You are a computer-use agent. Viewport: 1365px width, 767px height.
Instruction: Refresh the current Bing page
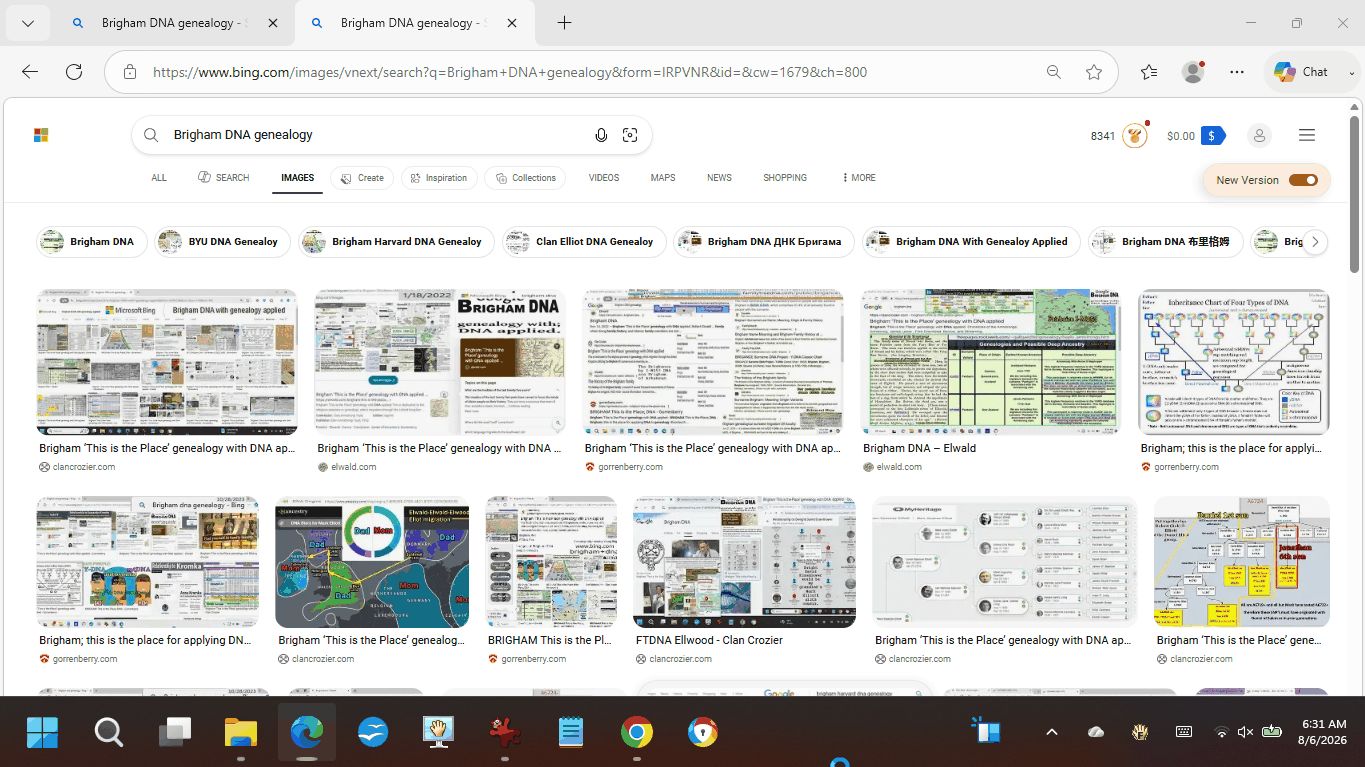point(74,72)
